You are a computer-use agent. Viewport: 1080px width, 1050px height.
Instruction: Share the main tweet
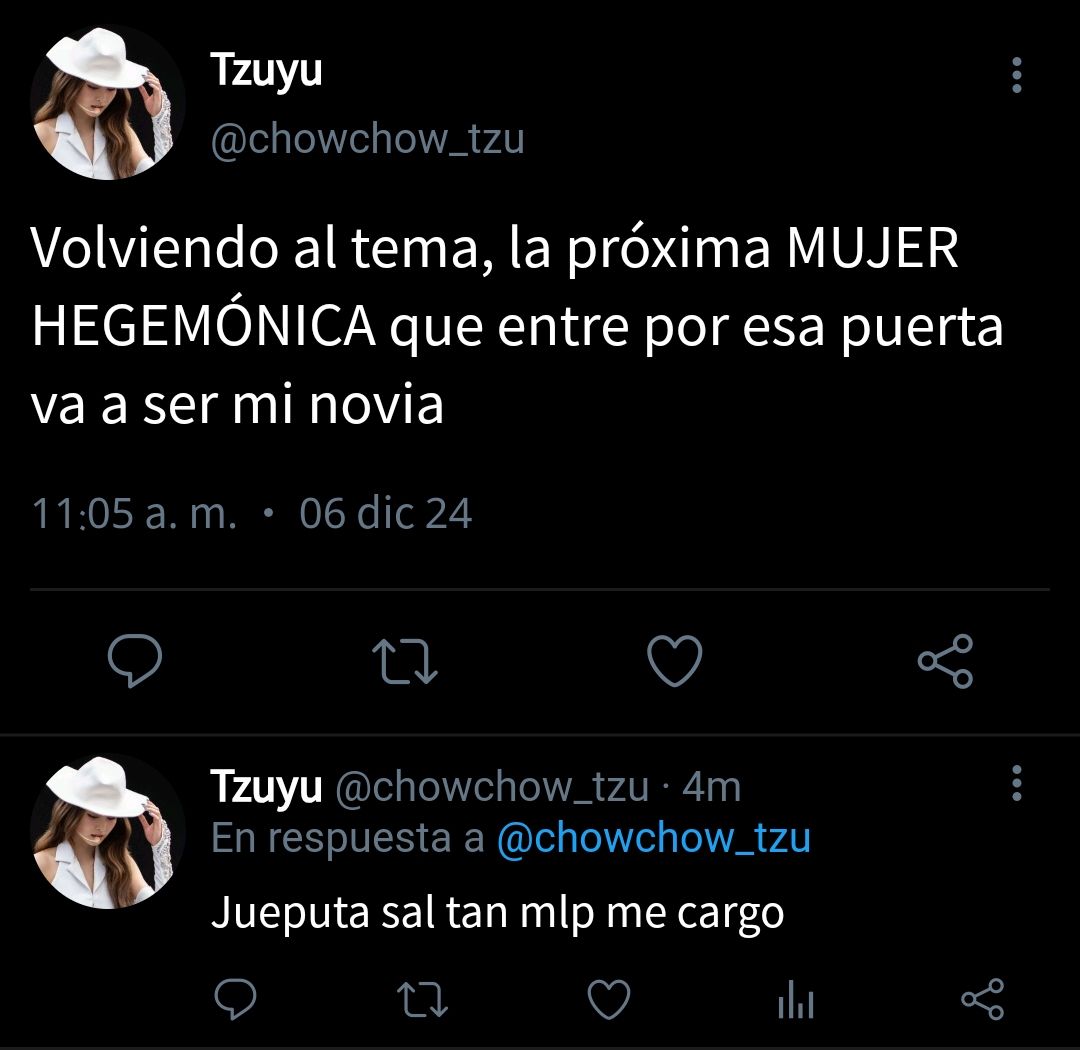945,661
